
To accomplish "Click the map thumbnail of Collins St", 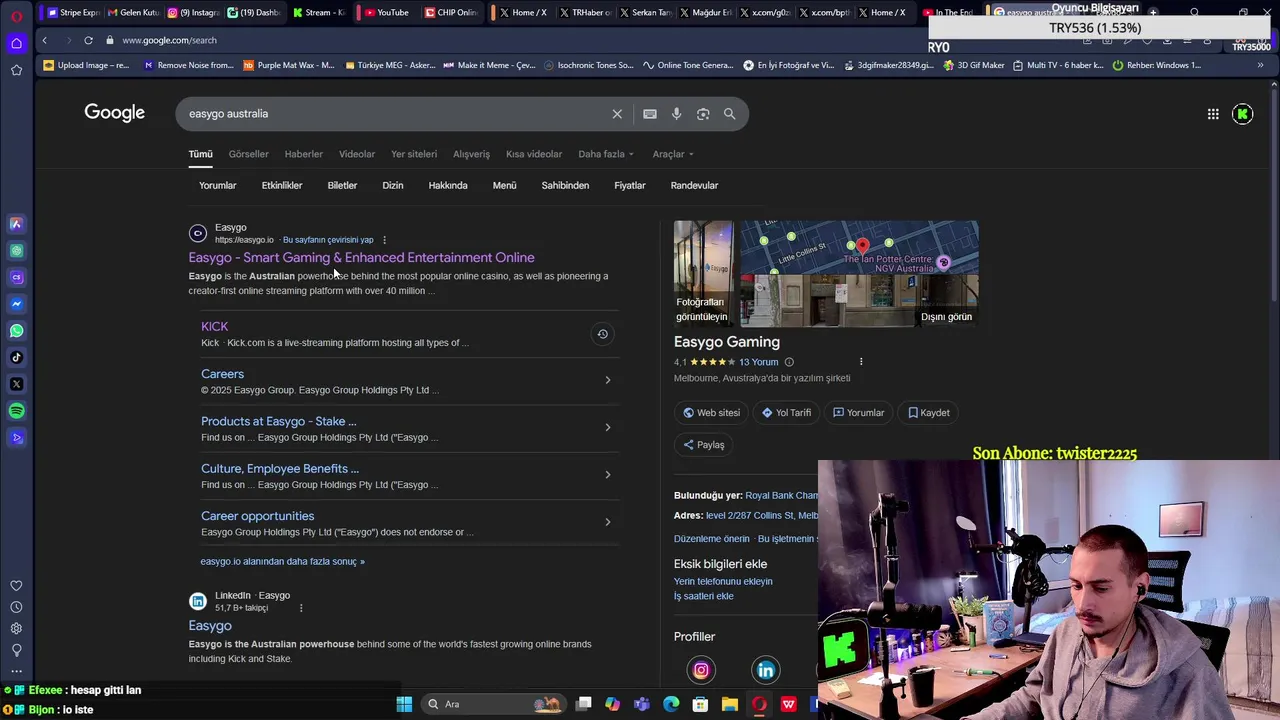I will tap(859, 247).
